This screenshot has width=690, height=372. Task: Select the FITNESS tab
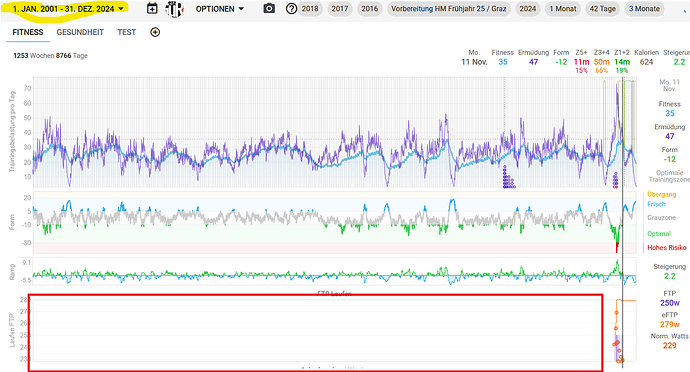(x=28, y=32)
